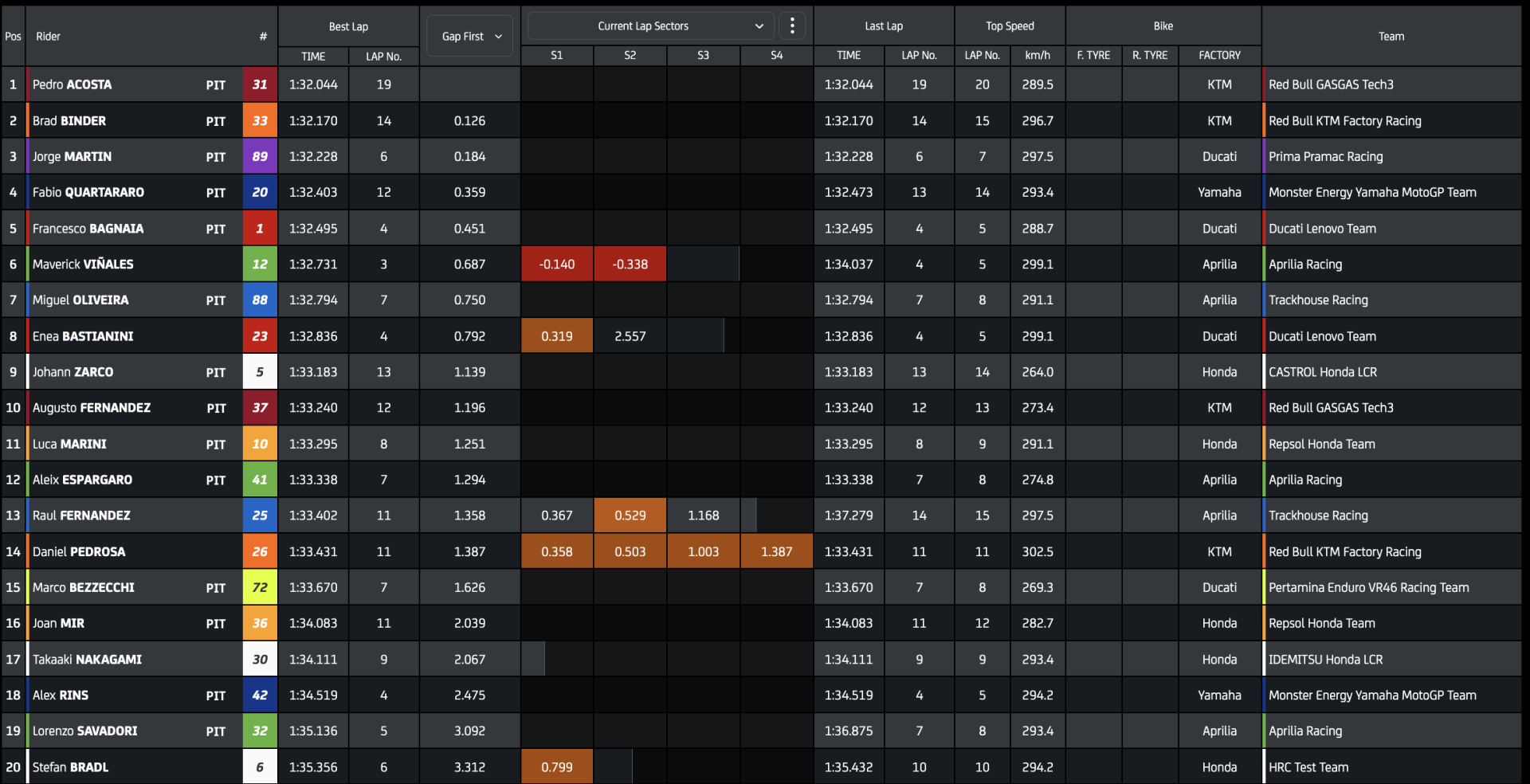Image resolution: width=1530 pixels, height=784 pixels.
Task: Select rider Miguel OLIVEIRA
Action: coord(80,300)
